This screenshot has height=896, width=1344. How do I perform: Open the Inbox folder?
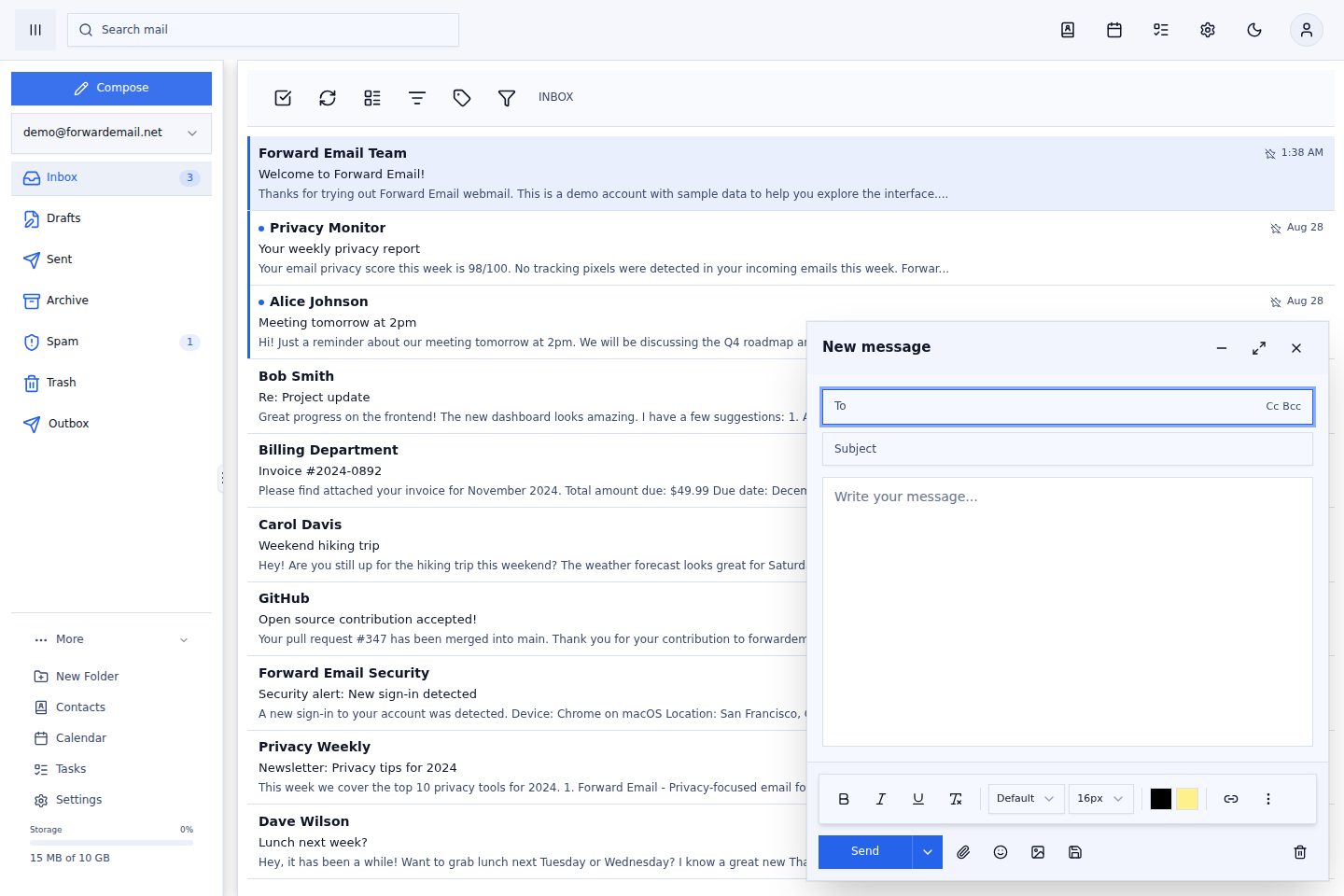coord(111,177)
